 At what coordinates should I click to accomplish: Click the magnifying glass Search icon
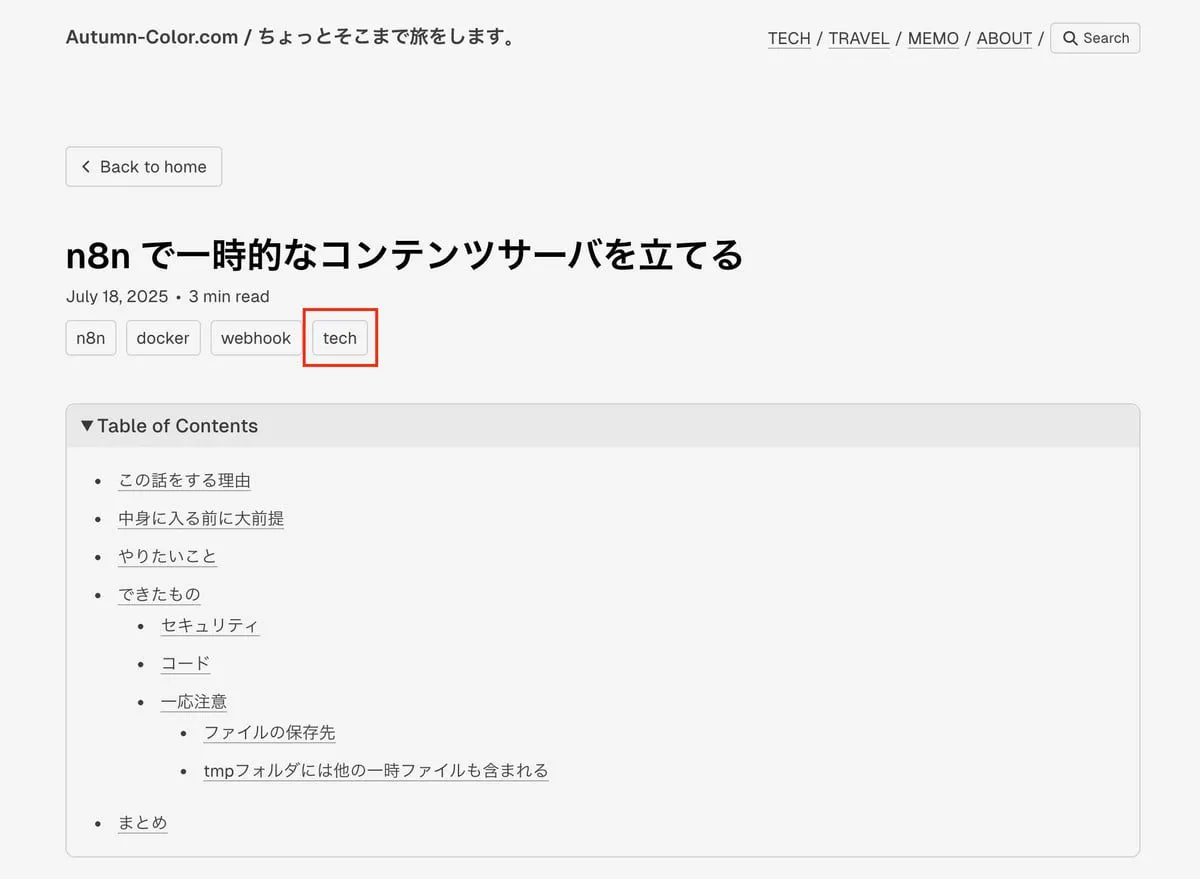[x=1070, y=38]
